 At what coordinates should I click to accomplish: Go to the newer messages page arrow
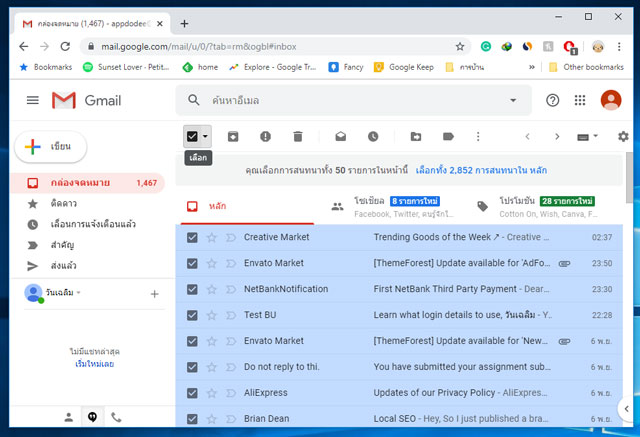[x=527, y=137]
